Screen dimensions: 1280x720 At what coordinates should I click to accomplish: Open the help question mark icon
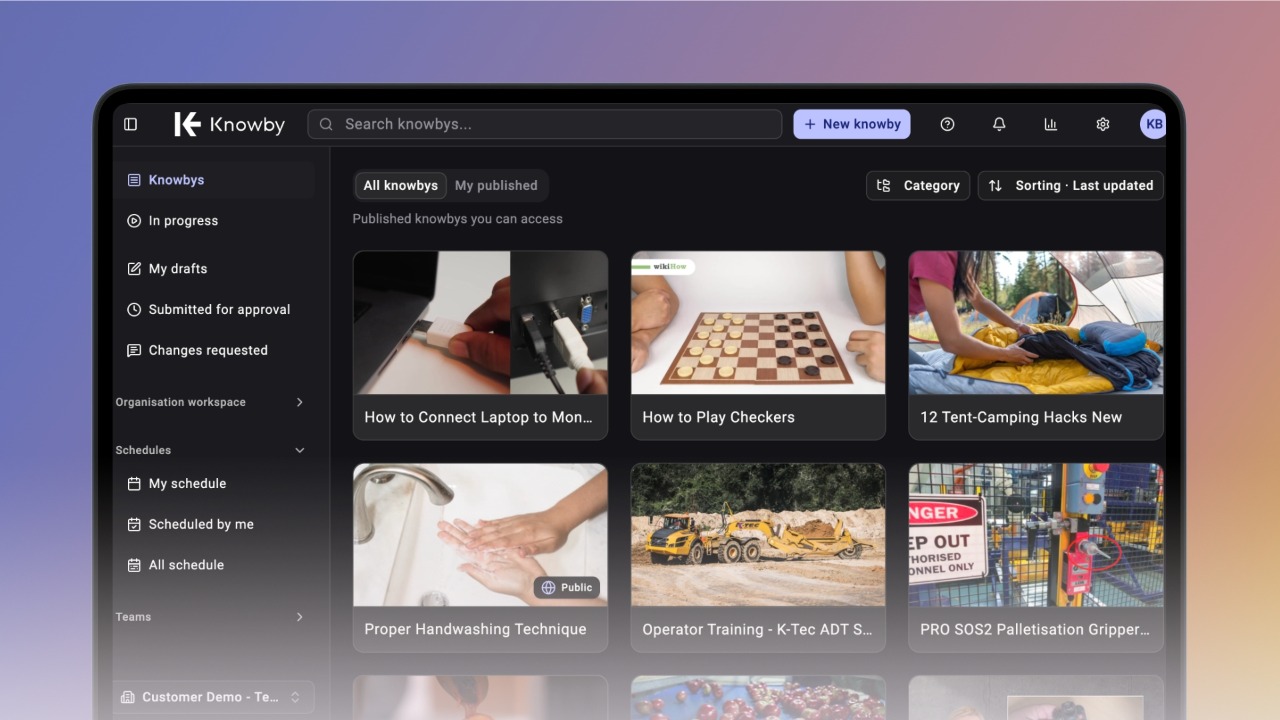pos(947,124)
